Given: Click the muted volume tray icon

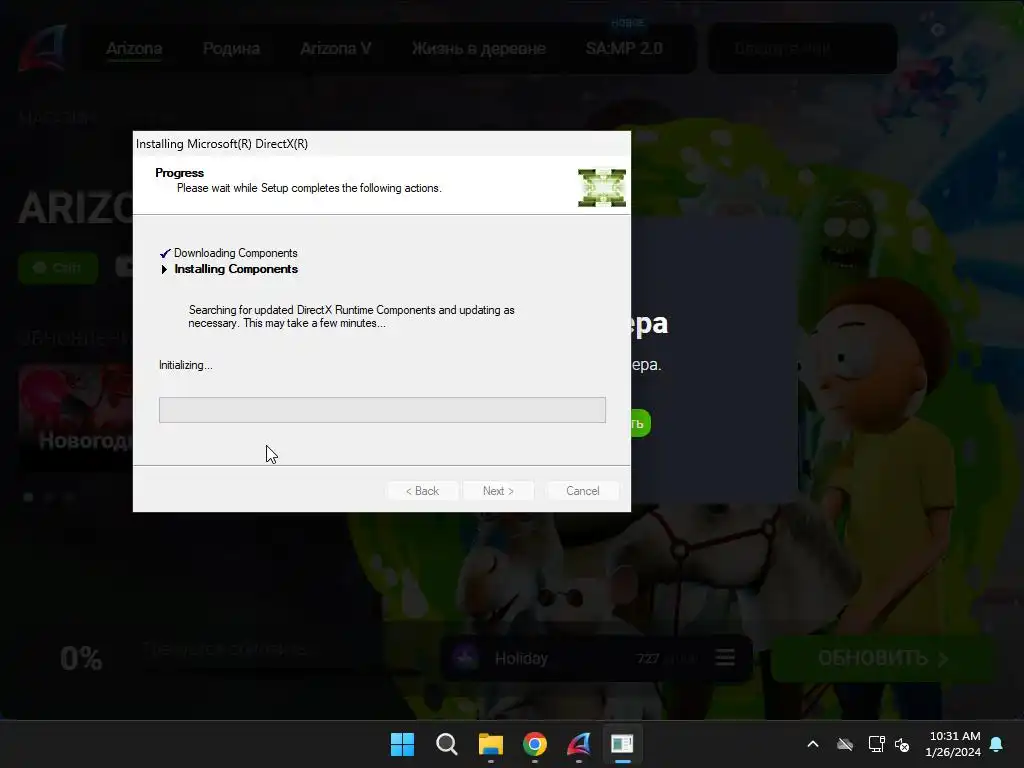Looking at the screenshot, I should point(902,744).
